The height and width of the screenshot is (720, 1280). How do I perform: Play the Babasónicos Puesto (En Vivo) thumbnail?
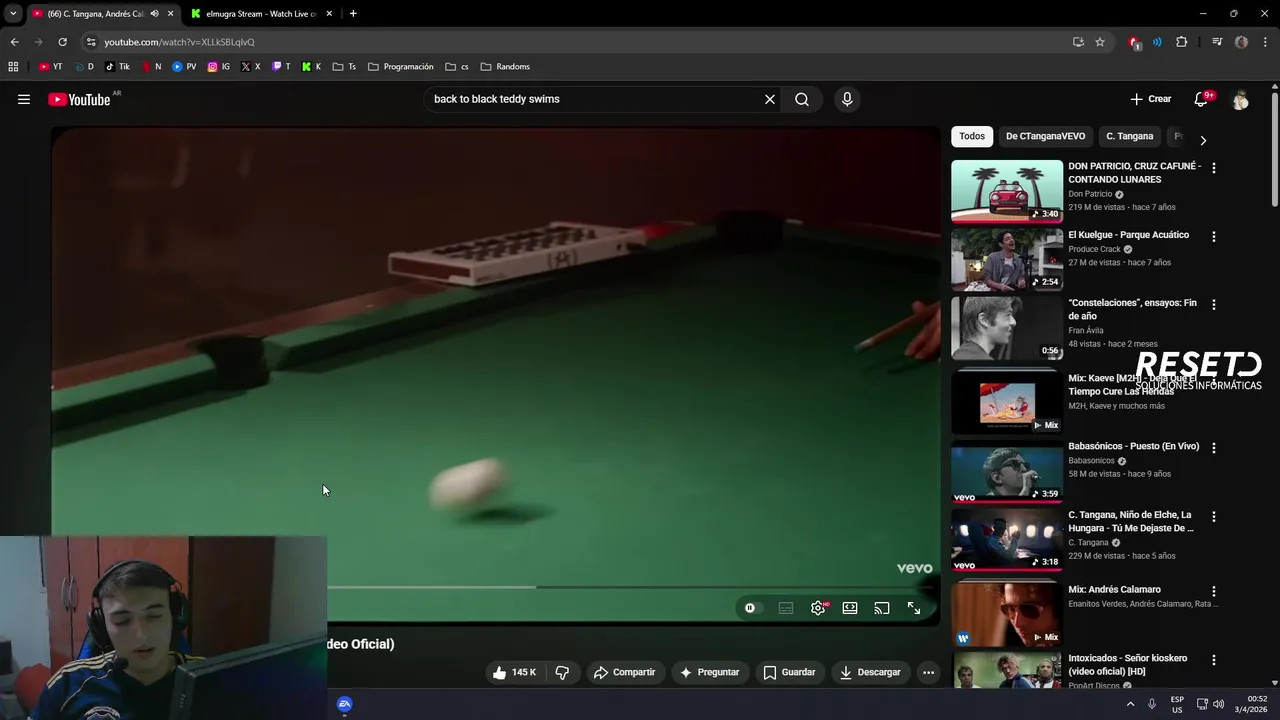point(1007,471)
